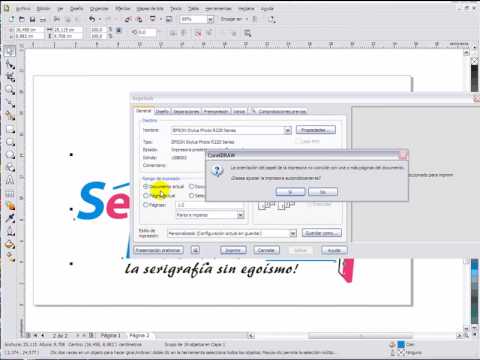Select the Basic Shapes tool in the toolbox
This screenshot has height=360, width=480.
(10, 168)
